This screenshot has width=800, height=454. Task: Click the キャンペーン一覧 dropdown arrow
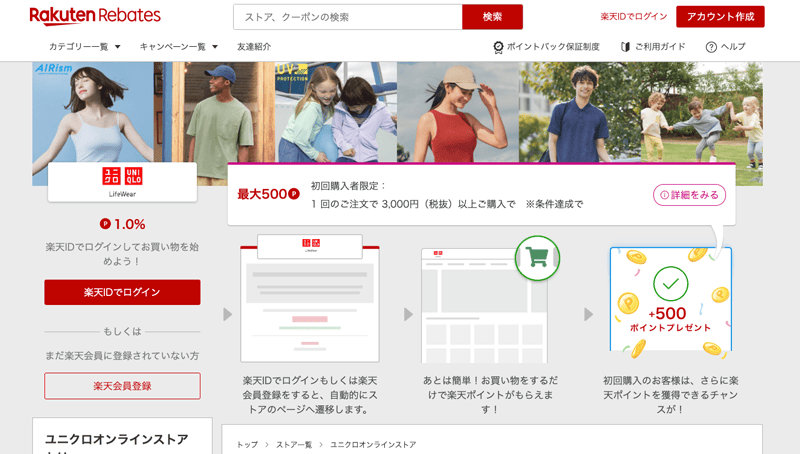[215, 47]
